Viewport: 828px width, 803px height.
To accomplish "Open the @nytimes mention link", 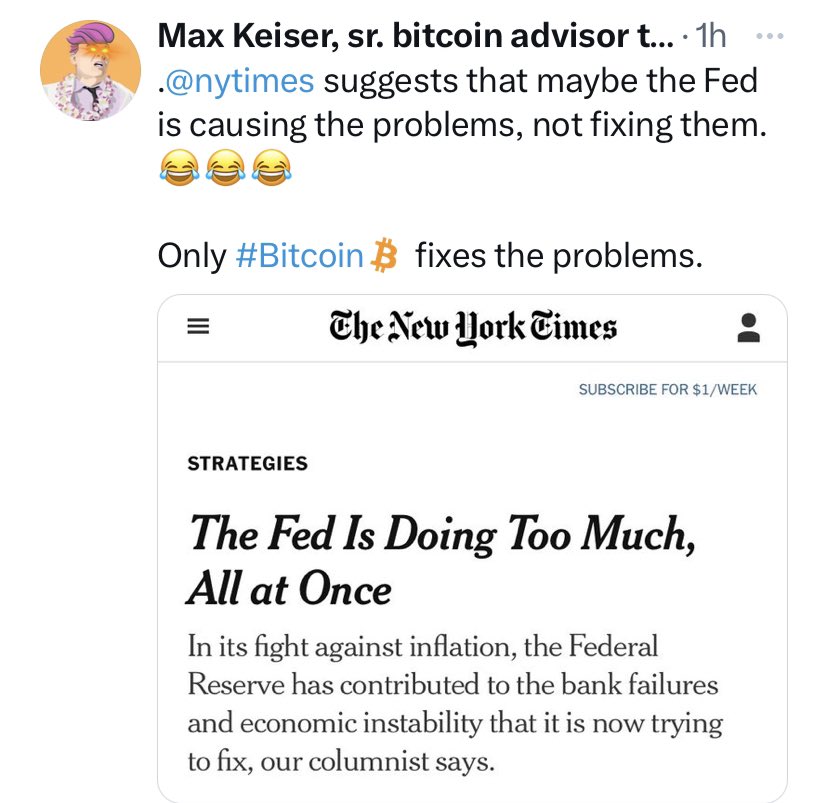I will click(239, 81).
